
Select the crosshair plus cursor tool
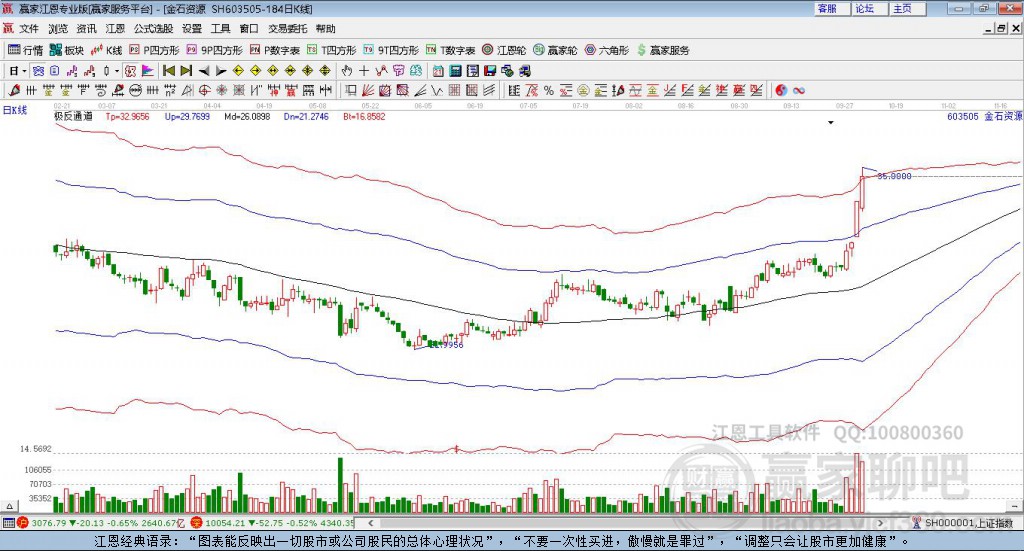coord(364,71)
